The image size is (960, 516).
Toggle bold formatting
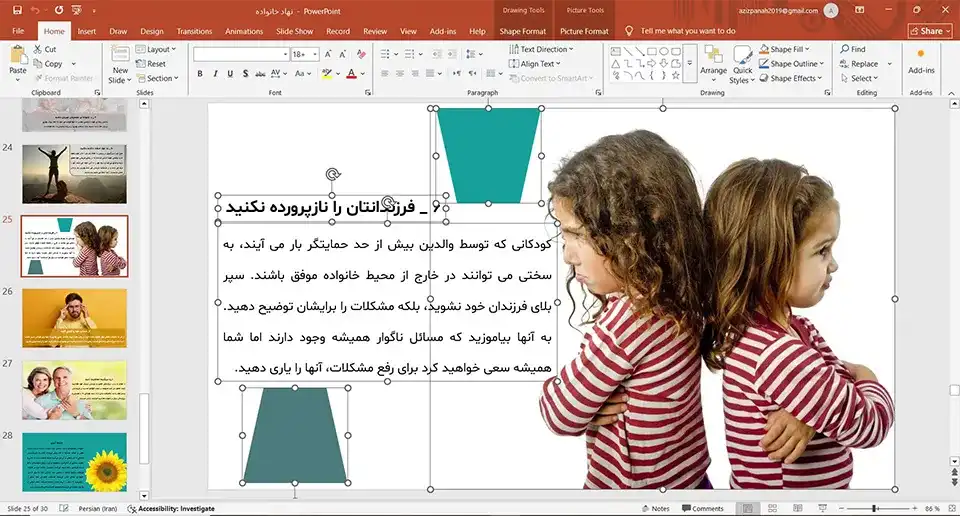200,73
